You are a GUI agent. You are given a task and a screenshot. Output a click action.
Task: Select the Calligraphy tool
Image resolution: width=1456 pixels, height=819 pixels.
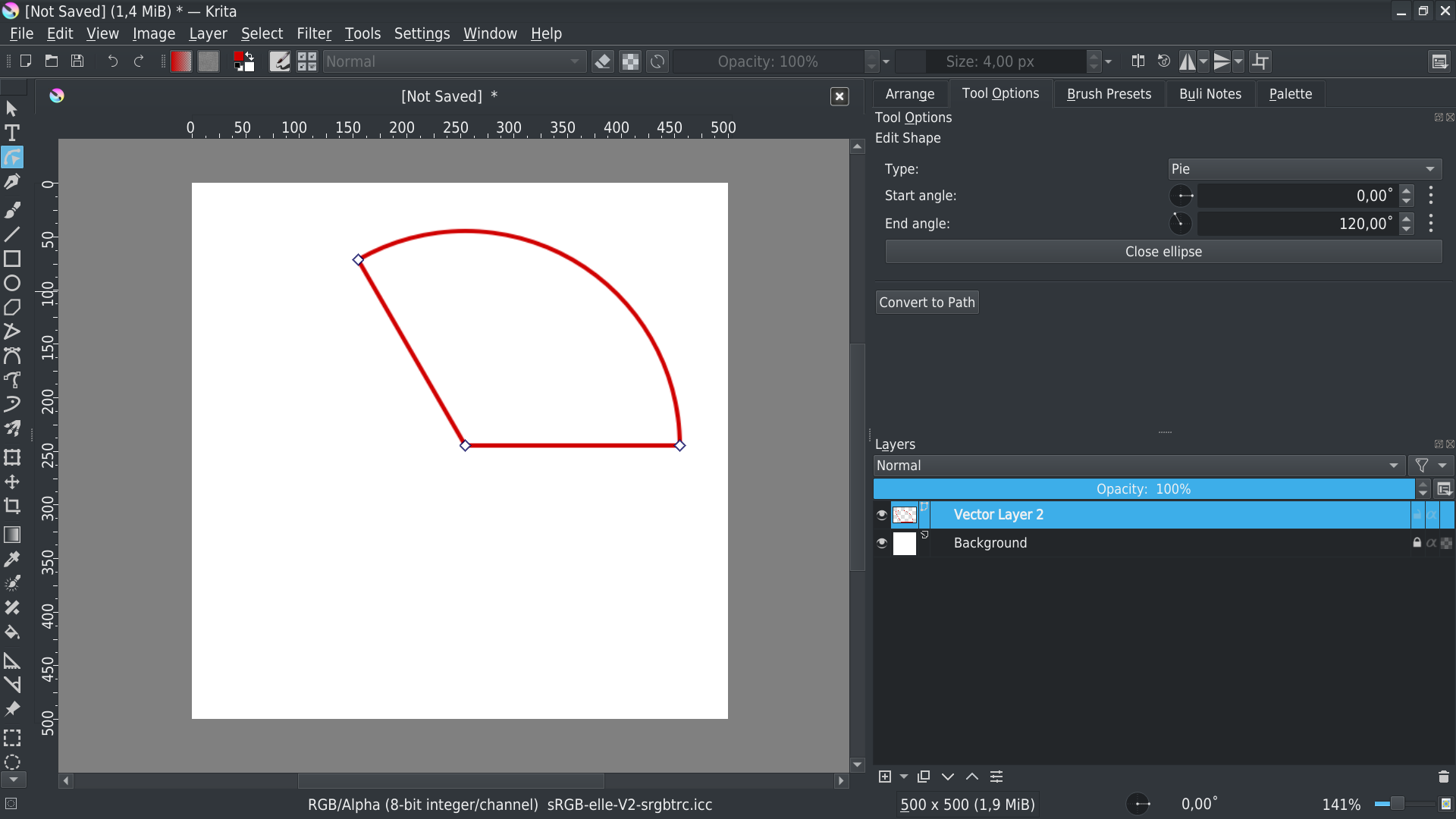click(x=12, y=182)
